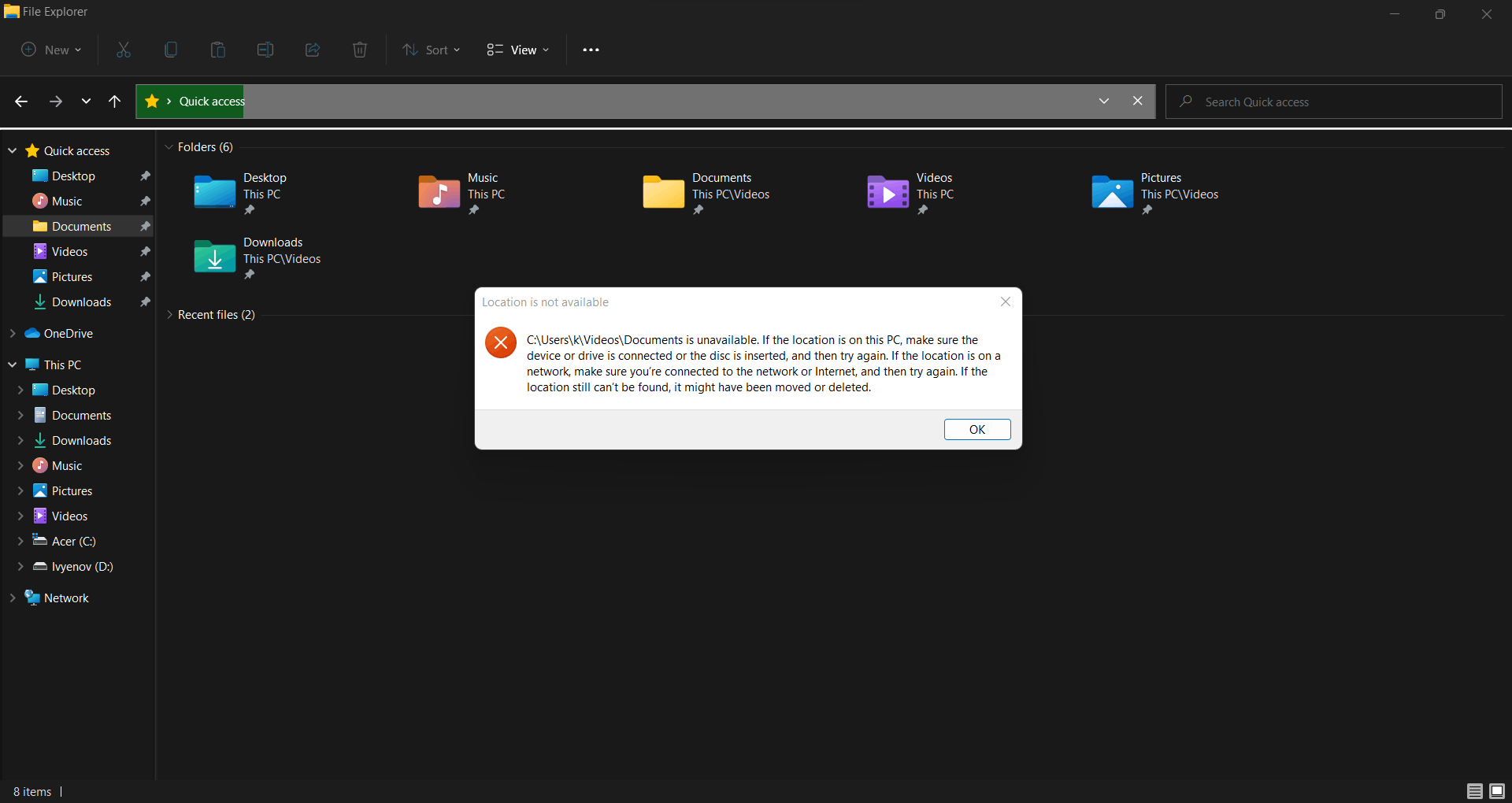This screenshot has width=1512, height=803.
Task: Select Documents under This PC
Action: tap(81, 416)
